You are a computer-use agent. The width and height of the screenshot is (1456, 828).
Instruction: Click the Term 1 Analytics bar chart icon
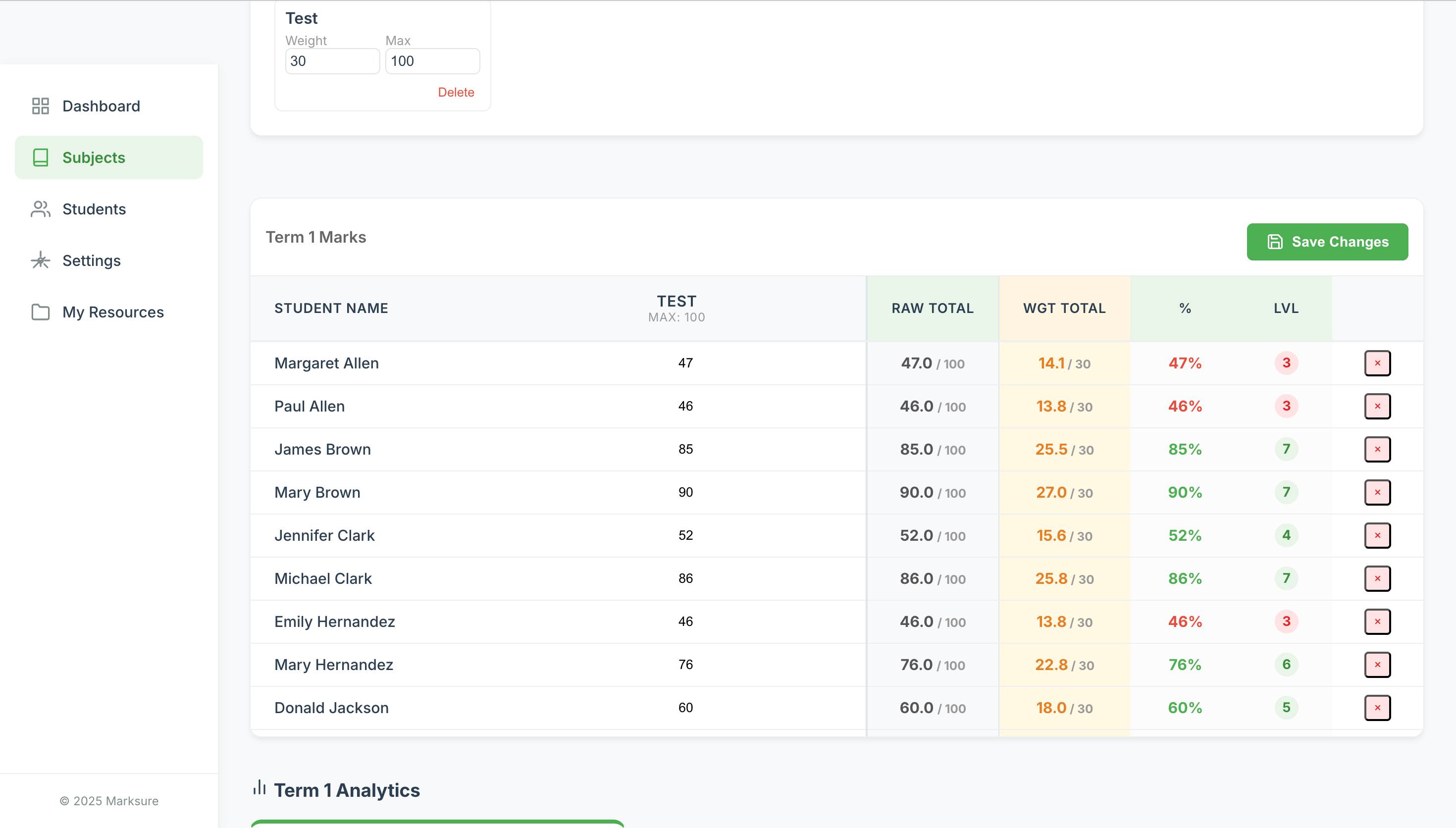pyautogui.click(x=259, y=787)
